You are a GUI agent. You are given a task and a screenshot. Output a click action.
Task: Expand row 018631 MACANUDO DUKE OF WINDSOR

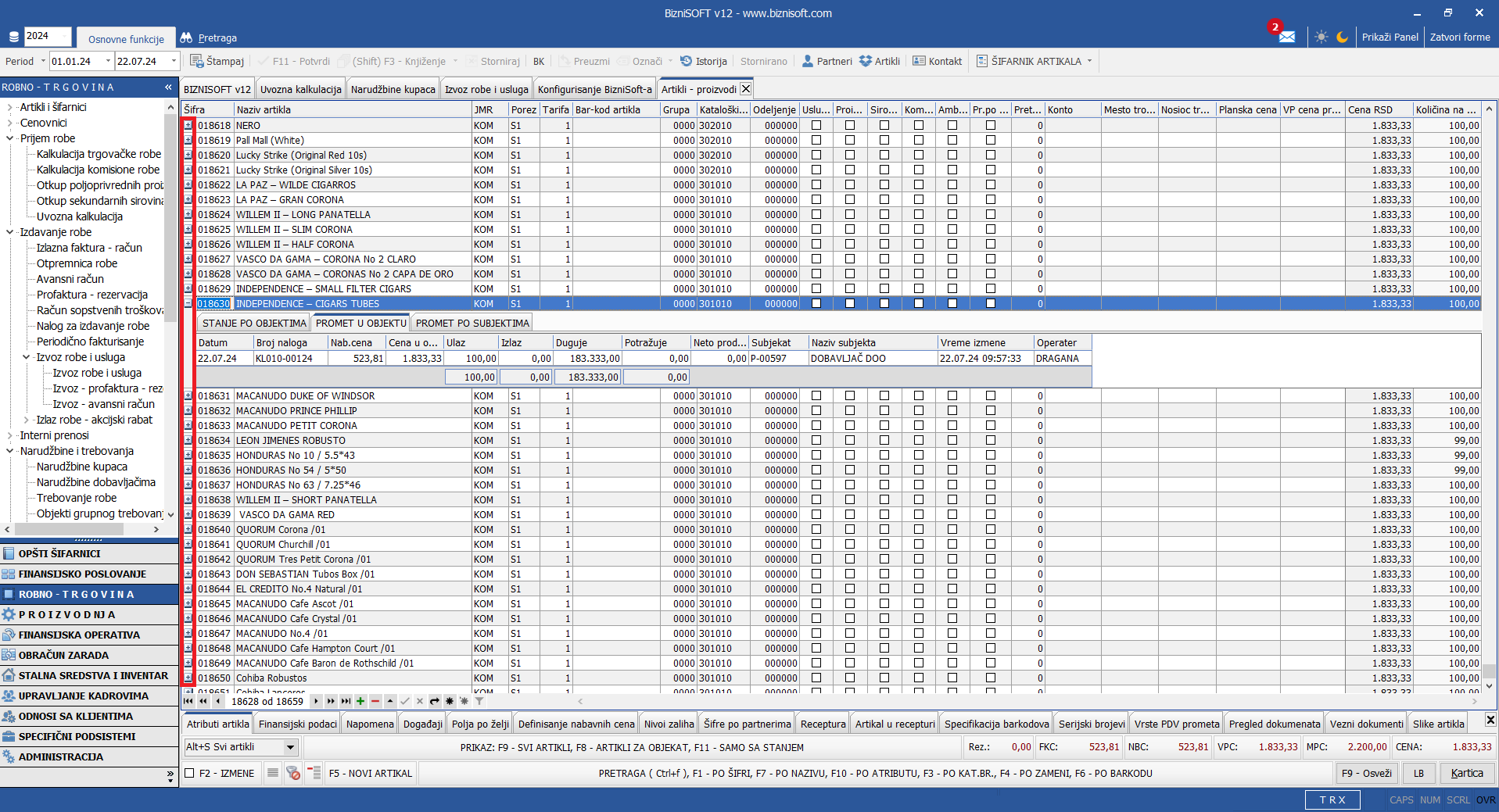(188, 395)
